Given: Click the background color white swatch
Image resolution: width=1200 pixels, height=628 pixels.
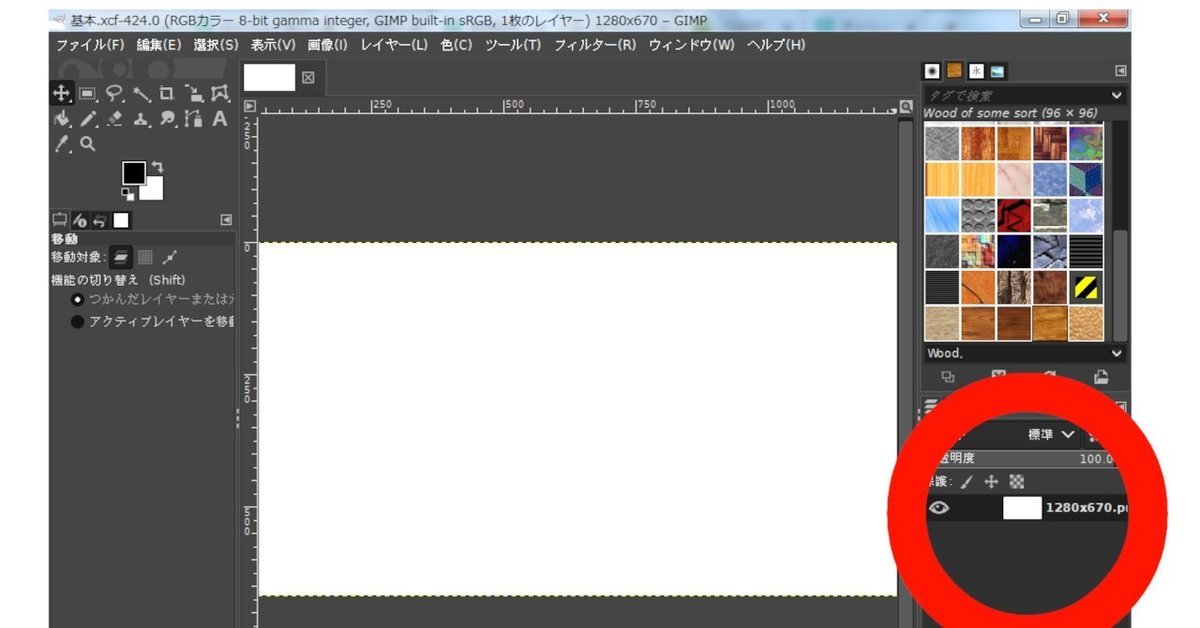Looking at the screenshot, I should point(152,189).
